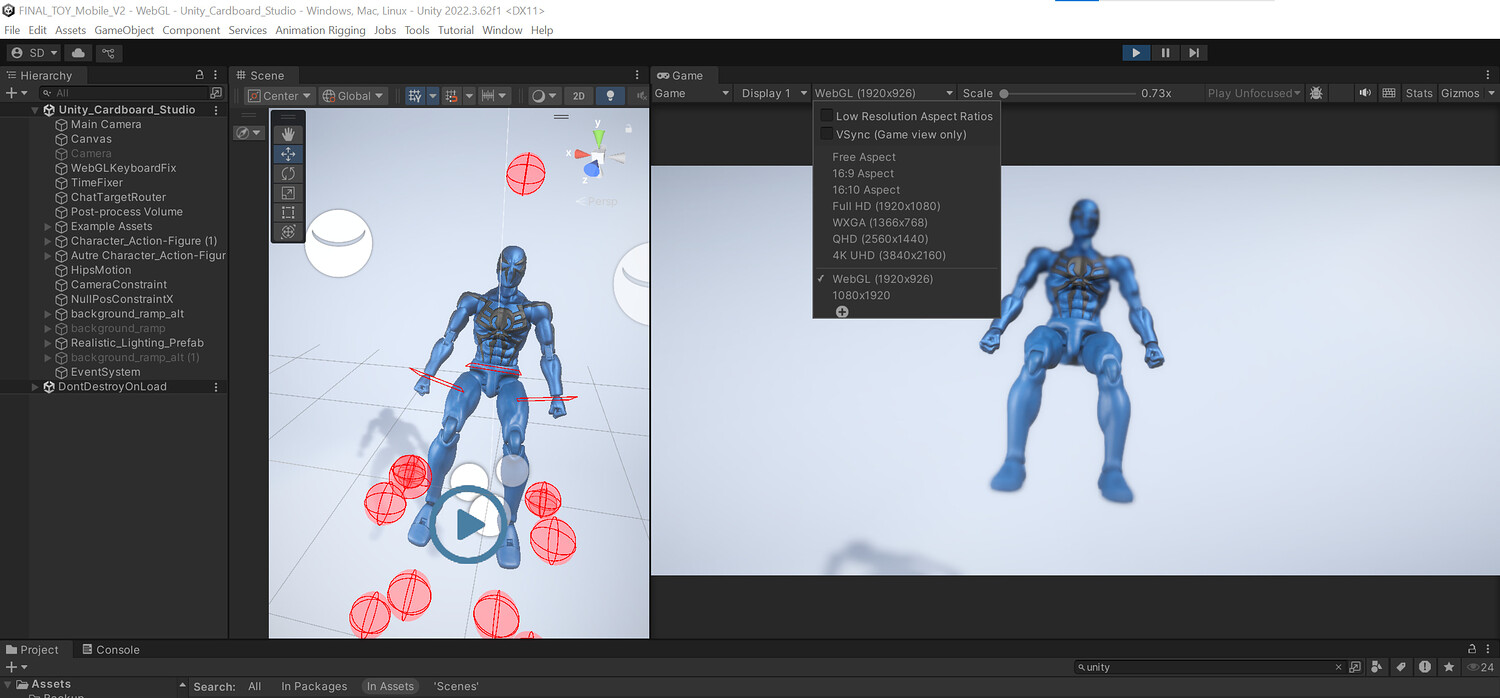Image resolution: width=1500 pixels, height=698 pixels.
Task: Click the Hierarchy search field
Action: coord(126,93)
